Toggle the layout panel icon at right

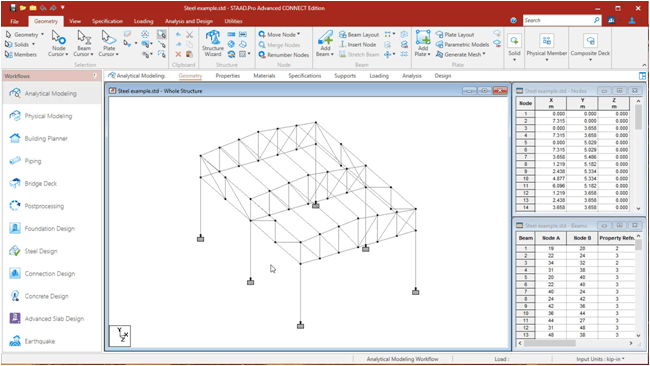(642, 76)
